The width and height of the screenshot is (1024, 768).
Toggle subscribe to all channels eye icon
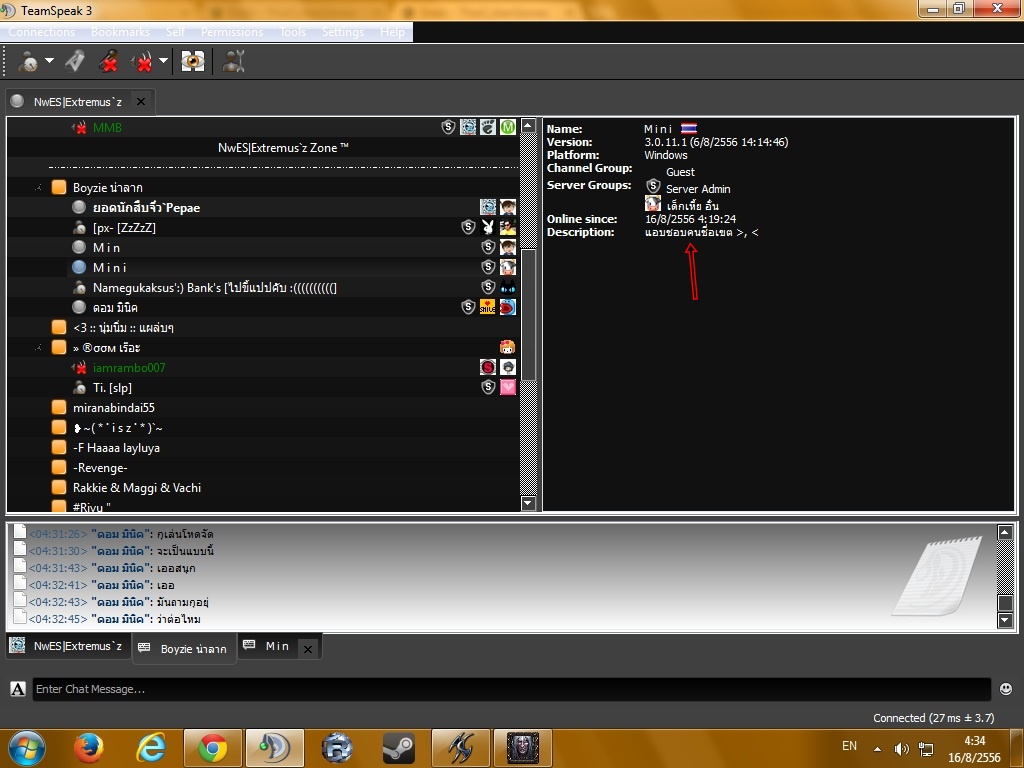193,61
